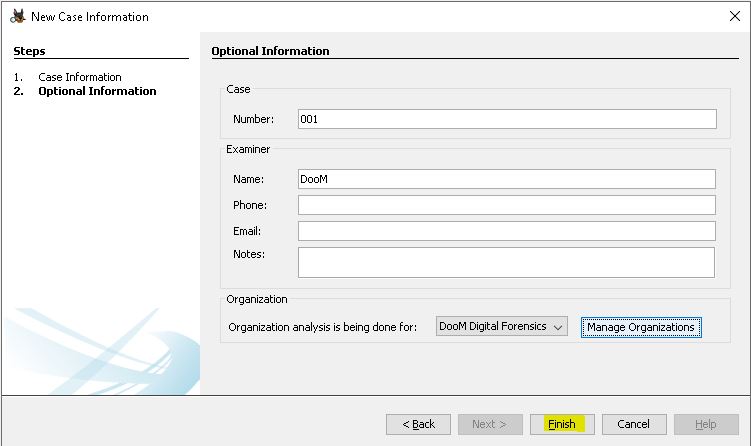Place cursor in the Notes text area
Image resolution: width=751 pixels, height=446 pixels.
pyautogui.click(x=507, y=262)
